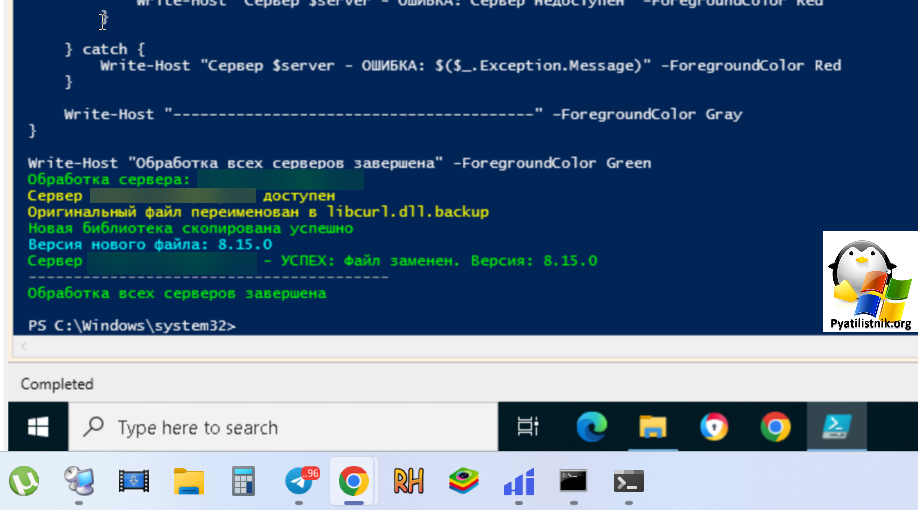Open File Explorer on the dark taskbar

[653, 428]
